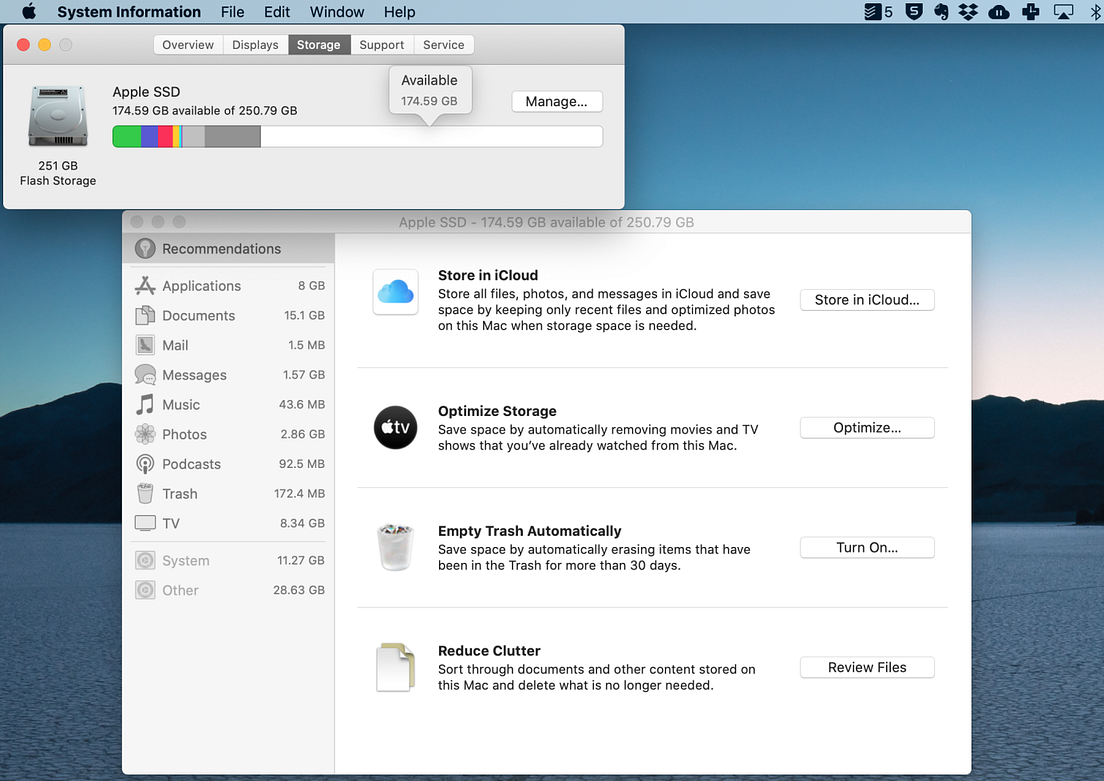Select the Photos icon in the sidebar
The height and width of the screenshot is (781, 1104).
pyautogui.click(x=144, y=434)
